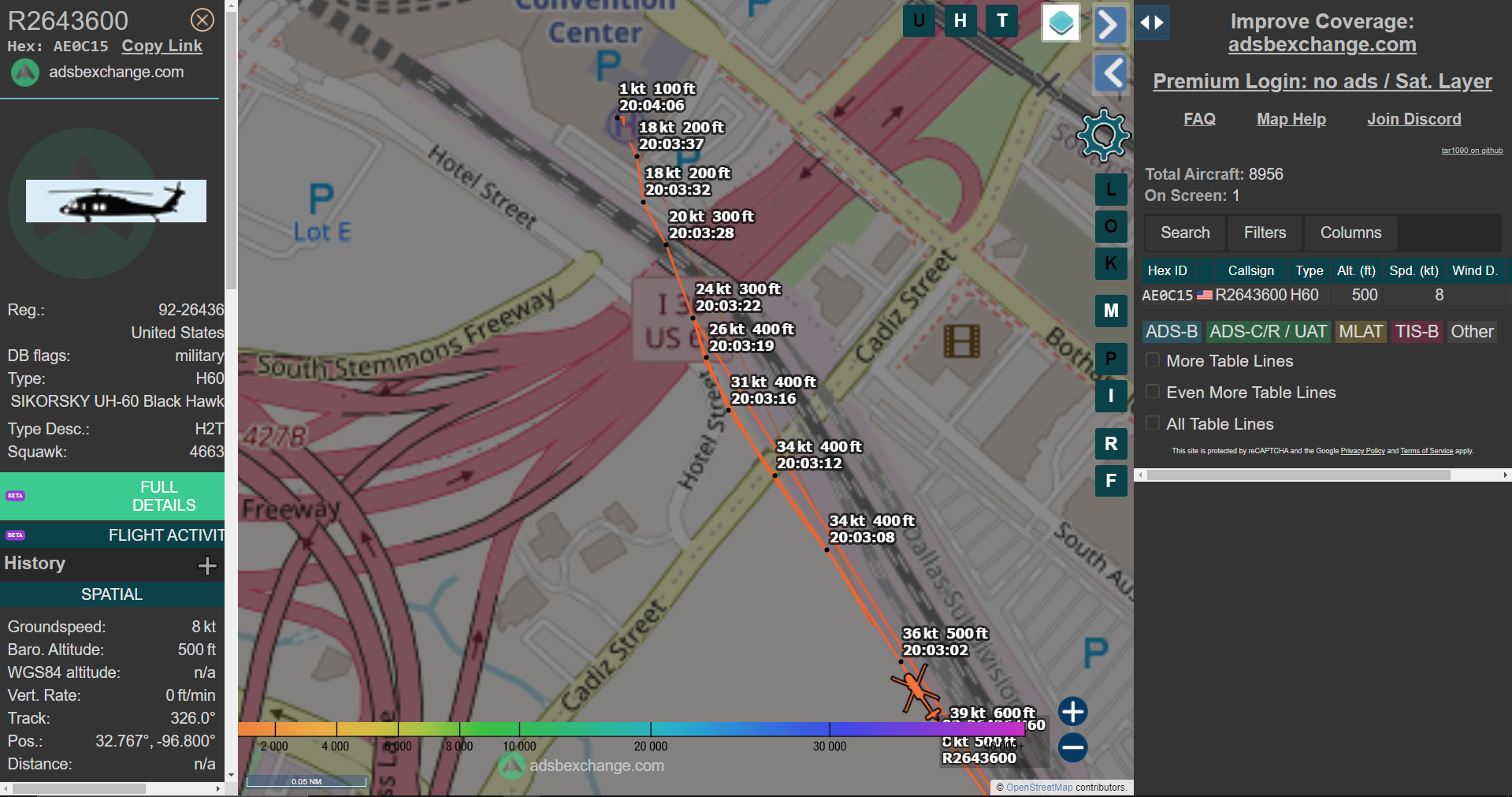Open the Map Help link
1512x797 pixels.
[x=1291, y=119]
